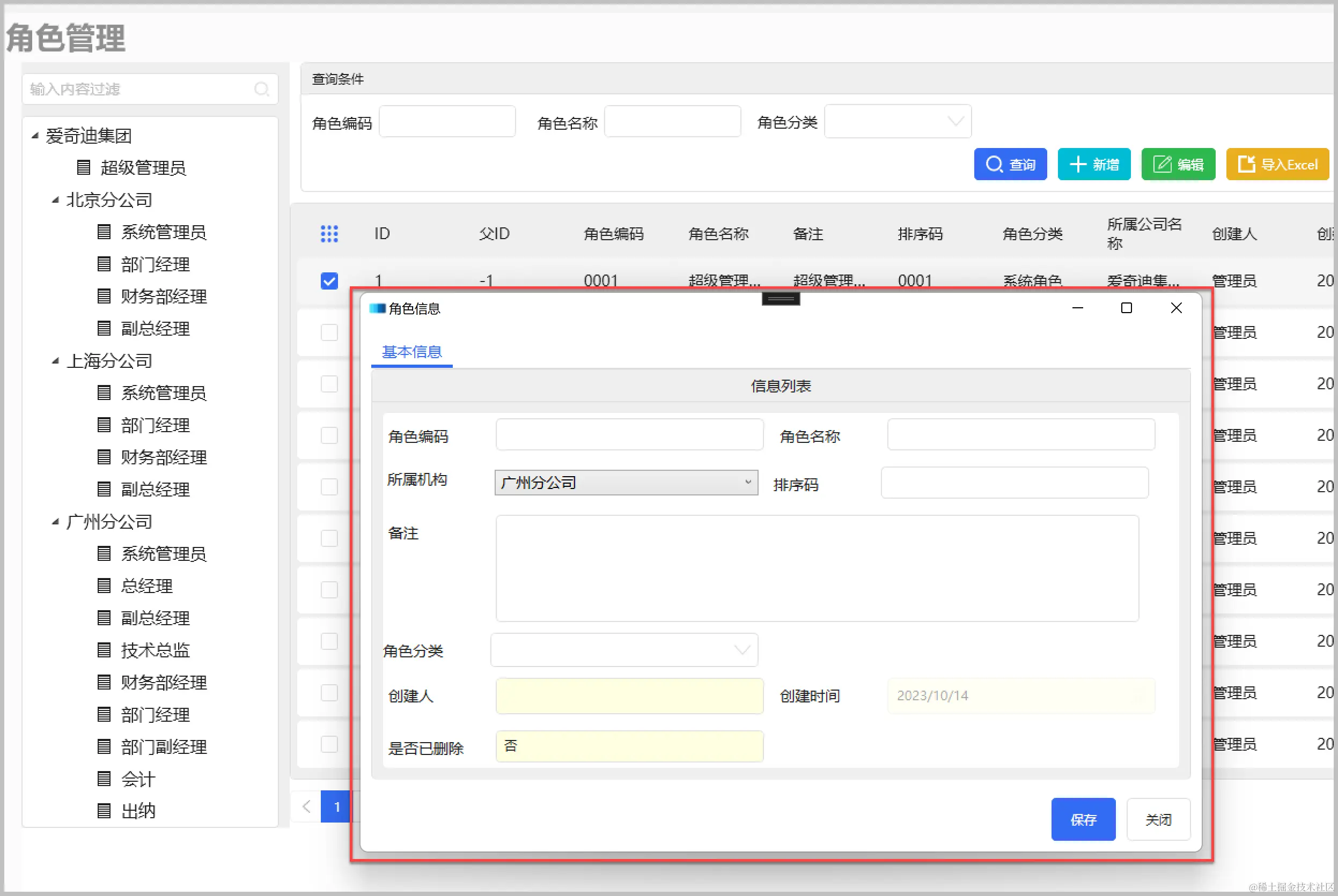Select 总经理 under 广州分公司

(x=146, y=586)
